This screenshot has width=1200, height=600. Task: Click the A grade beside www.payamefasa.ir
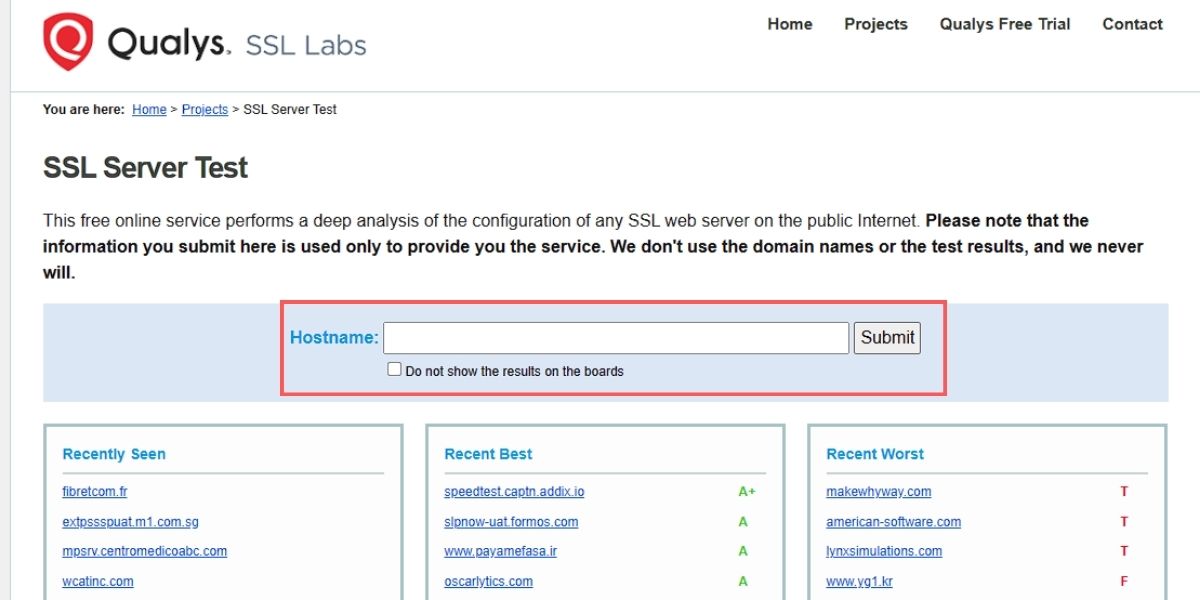pos(743,551)
